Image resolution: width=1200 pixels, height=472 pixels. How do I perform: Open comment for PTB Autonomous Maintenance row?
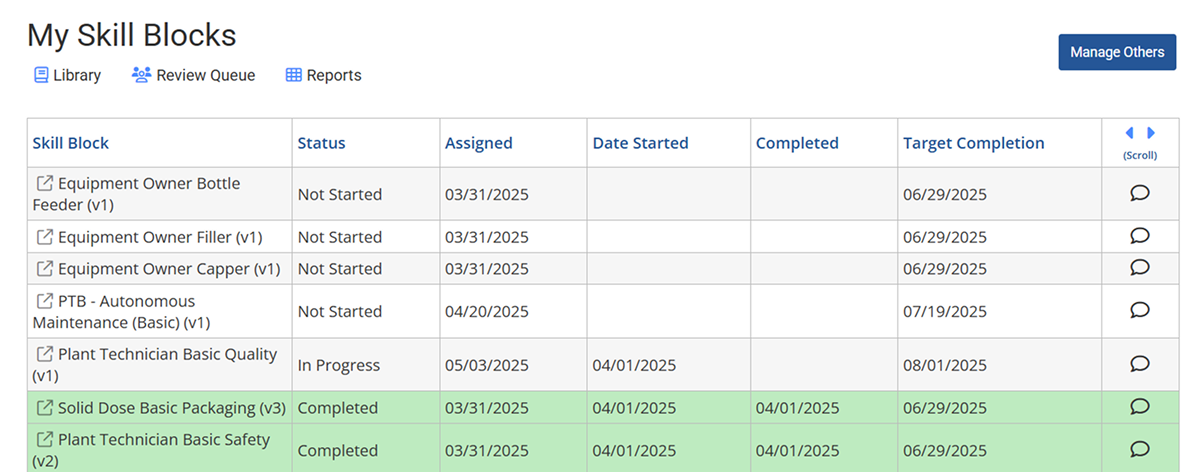[1139, 310]
